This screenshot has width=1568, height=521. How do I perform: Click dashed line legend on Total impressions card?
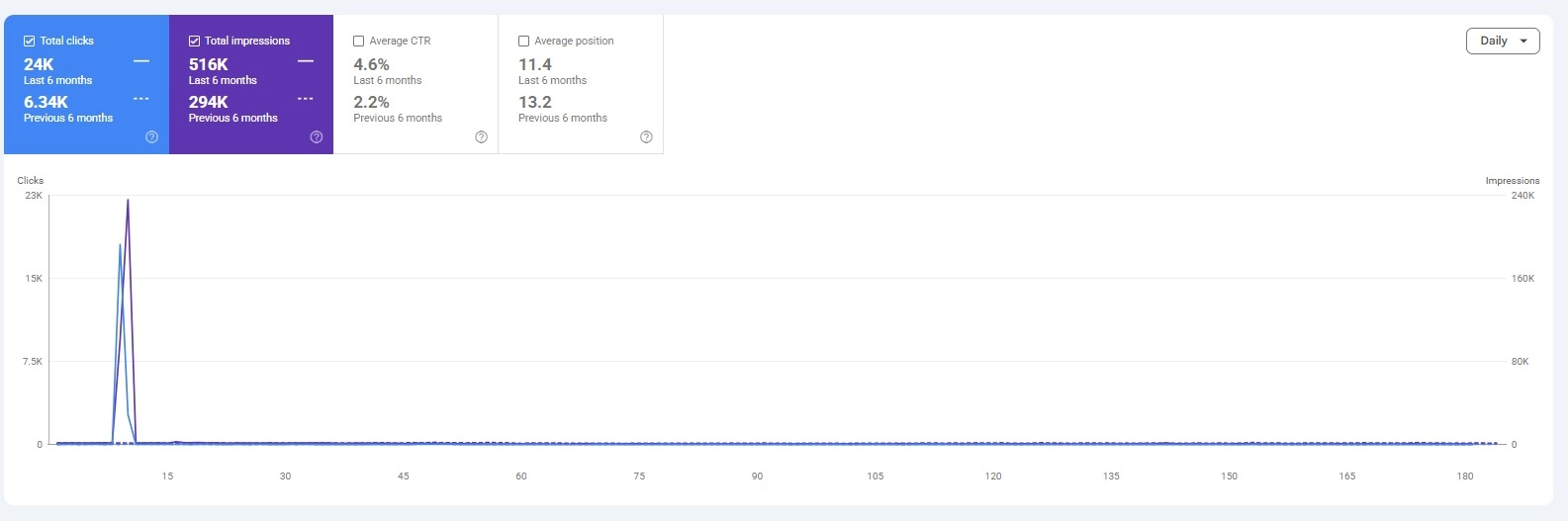tap(306, 99)
